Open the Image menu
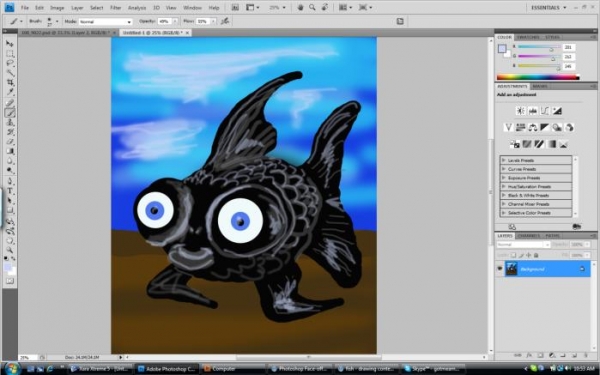The image size is (600, 375). pos(57,8)
